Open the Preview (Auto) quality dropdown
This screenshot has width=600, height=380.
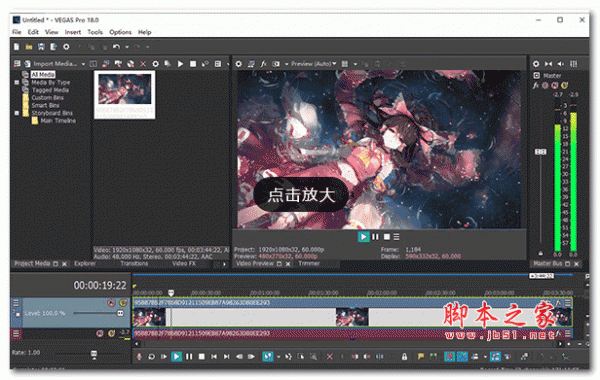(313, 64)
